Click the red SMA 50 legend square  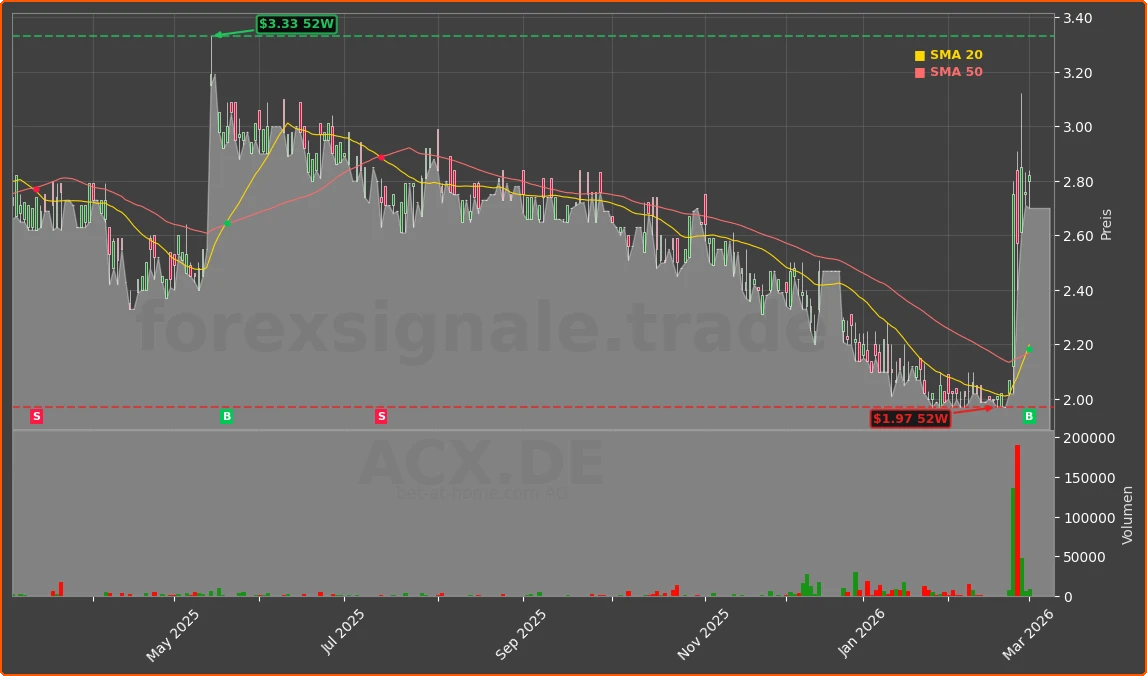click(x=919, y=71)
